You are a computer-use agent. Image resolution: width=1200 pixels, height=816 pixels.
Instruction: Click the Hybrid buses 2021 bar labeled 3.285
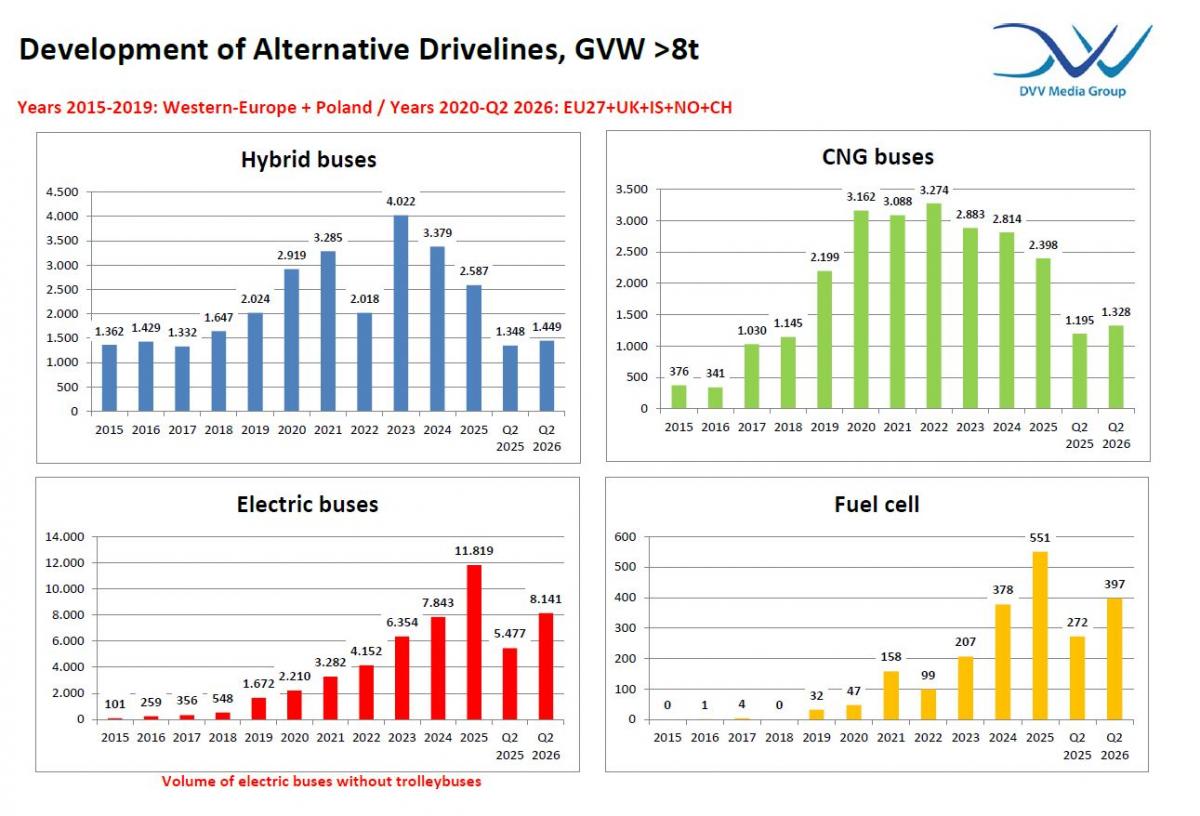tap(327, 331)
